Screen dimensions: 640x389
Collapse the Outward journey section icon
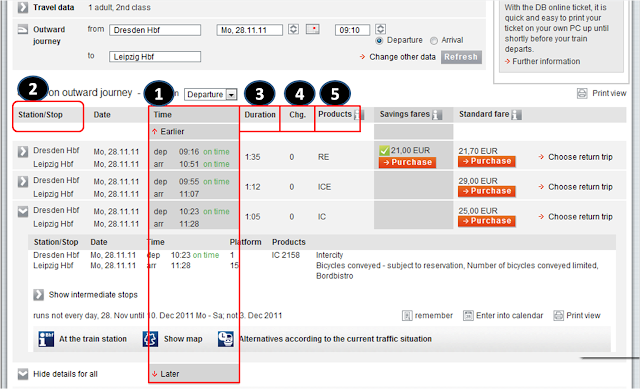pos(23,29)
